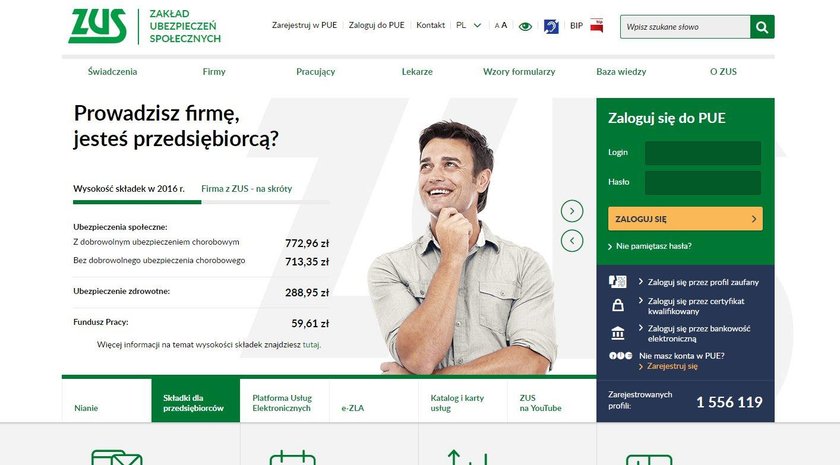Open the sign language interpreter icon
Viewport: 840px width, 465px height.
pyautogui.click(x=551, y=26)
